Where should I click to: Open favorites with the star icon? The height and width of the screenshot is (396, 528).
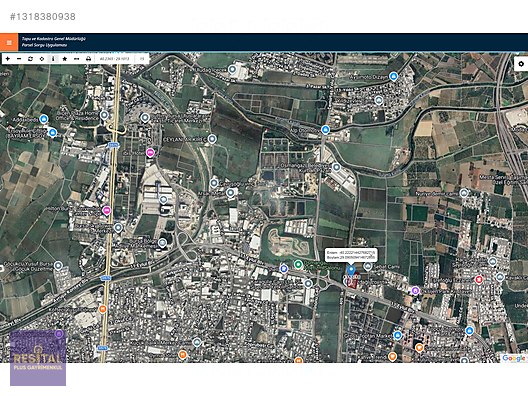point(65,59)
